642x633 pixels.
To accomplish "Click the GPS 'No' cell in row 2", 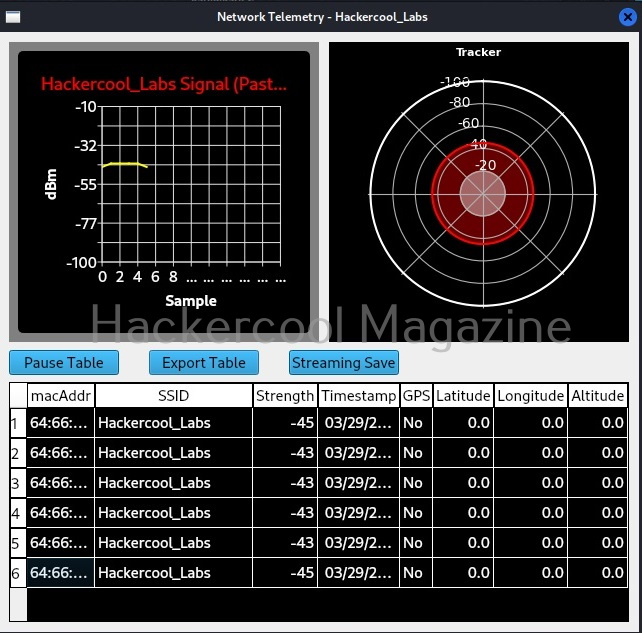I will [416, 453].
